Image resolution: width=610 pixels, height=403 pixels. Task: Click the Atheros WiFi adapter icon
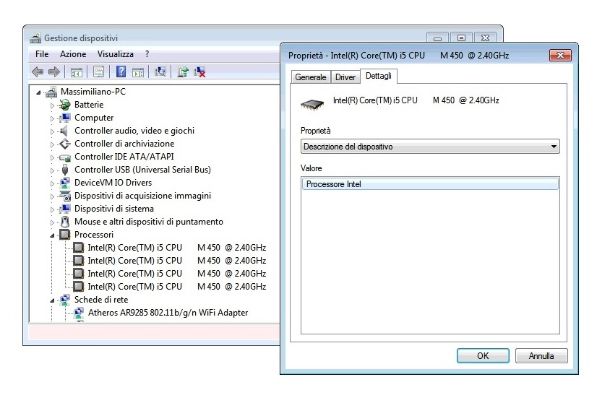pyautogui.click(x=79, y=312)
